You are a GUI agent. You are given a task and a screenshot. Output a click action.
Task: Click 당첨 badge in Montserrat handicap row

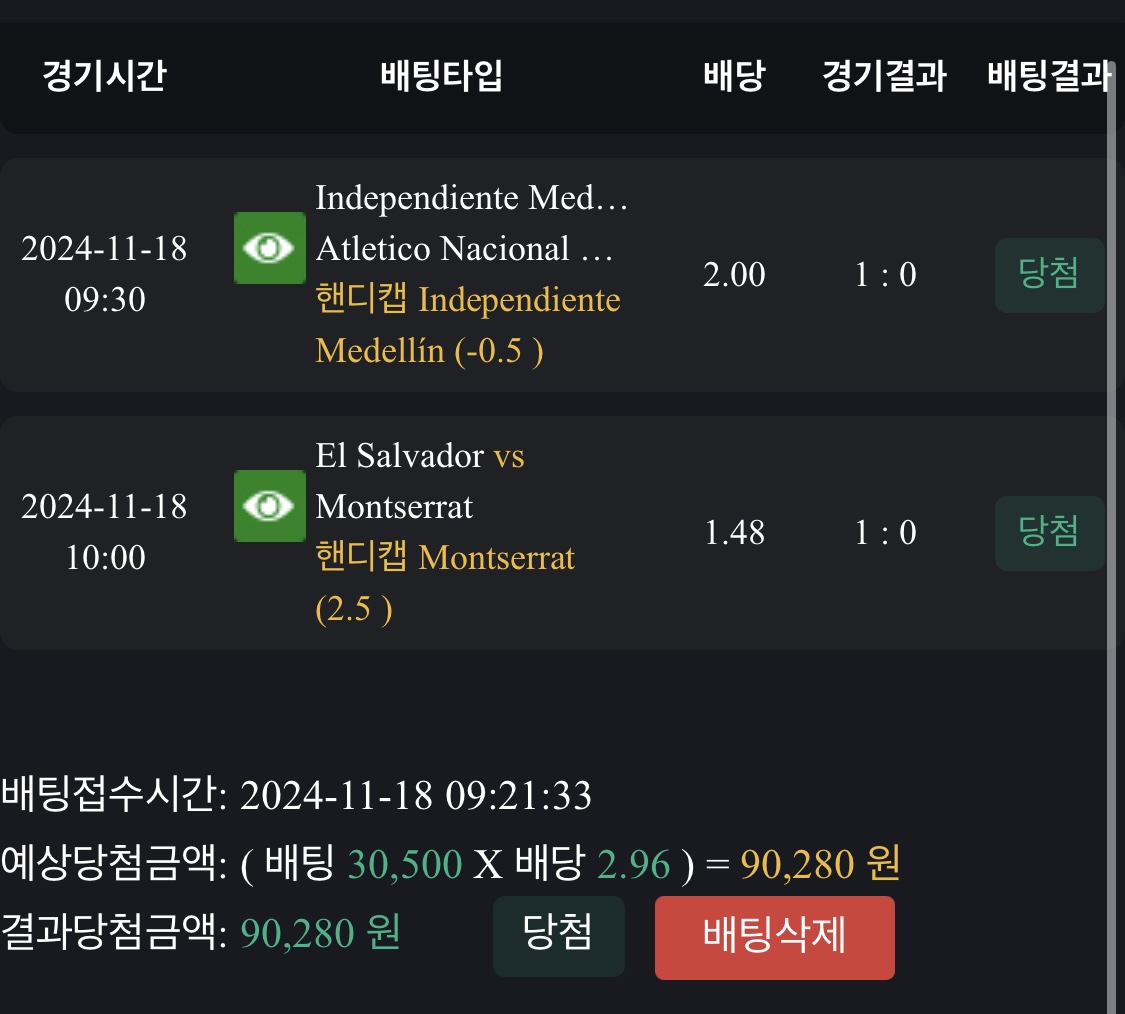[x=1049, y=533]
